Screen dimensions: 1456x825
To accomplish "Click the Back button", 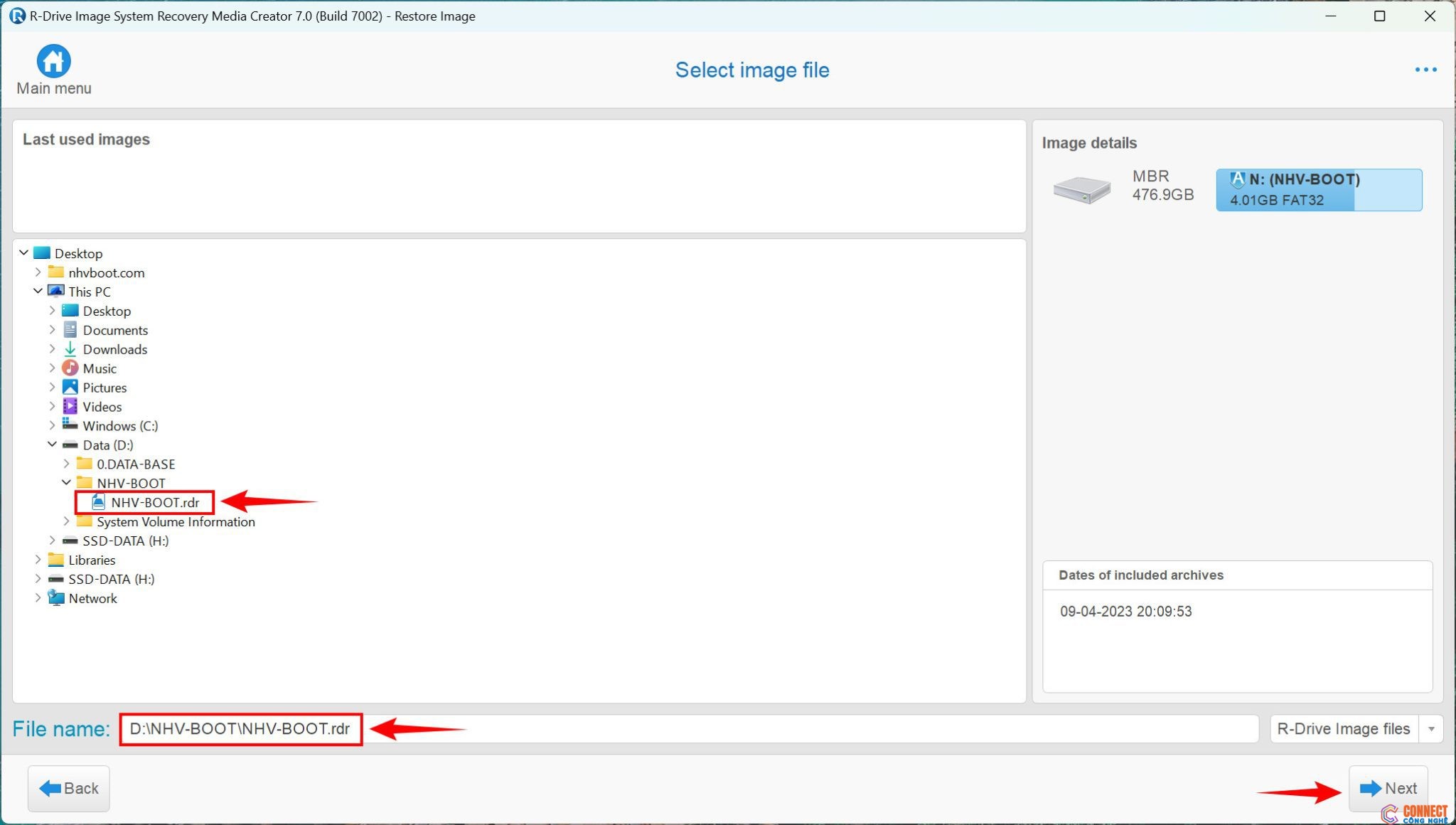I will tap(69, 788).
